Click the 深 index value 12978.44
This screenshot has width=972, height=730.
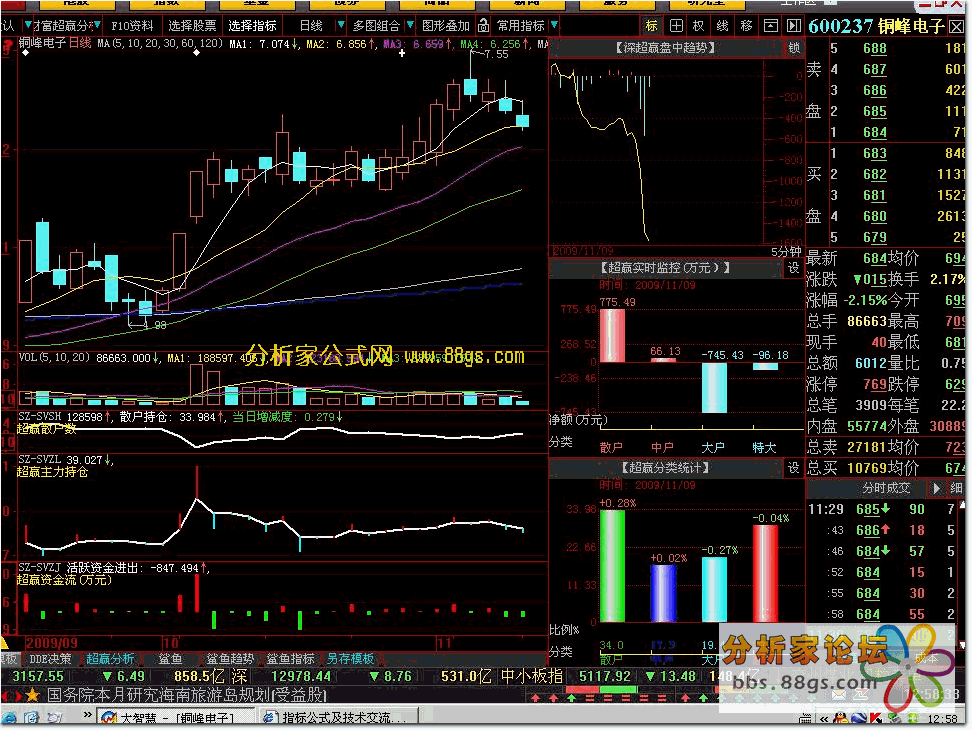(x=301, y=677)
